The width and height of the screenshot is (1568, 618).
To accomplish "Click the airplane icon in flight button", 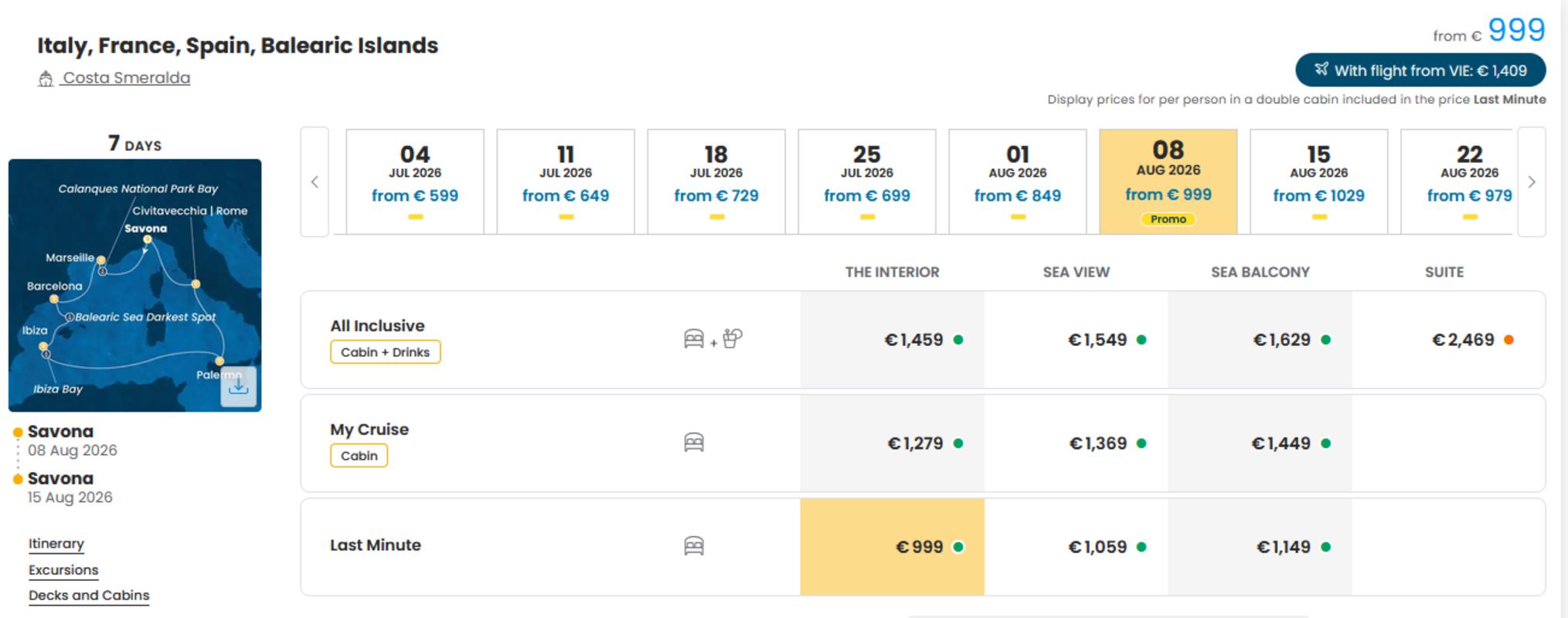I will (x=1321, y=70).
